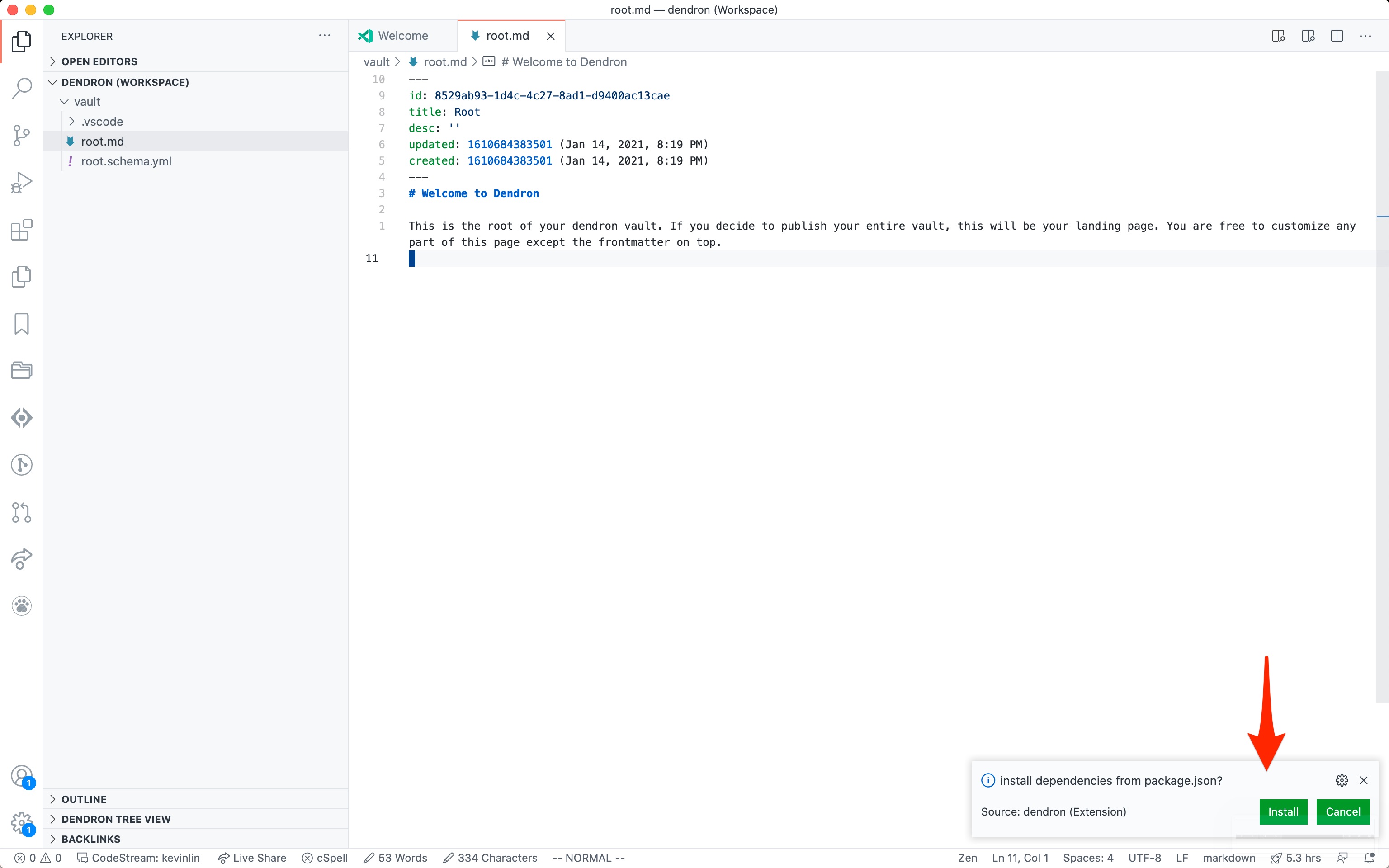This screenshot has height=868, width=1389.
Task: Dismiss the install dependencies notification
Action: 1364,780
